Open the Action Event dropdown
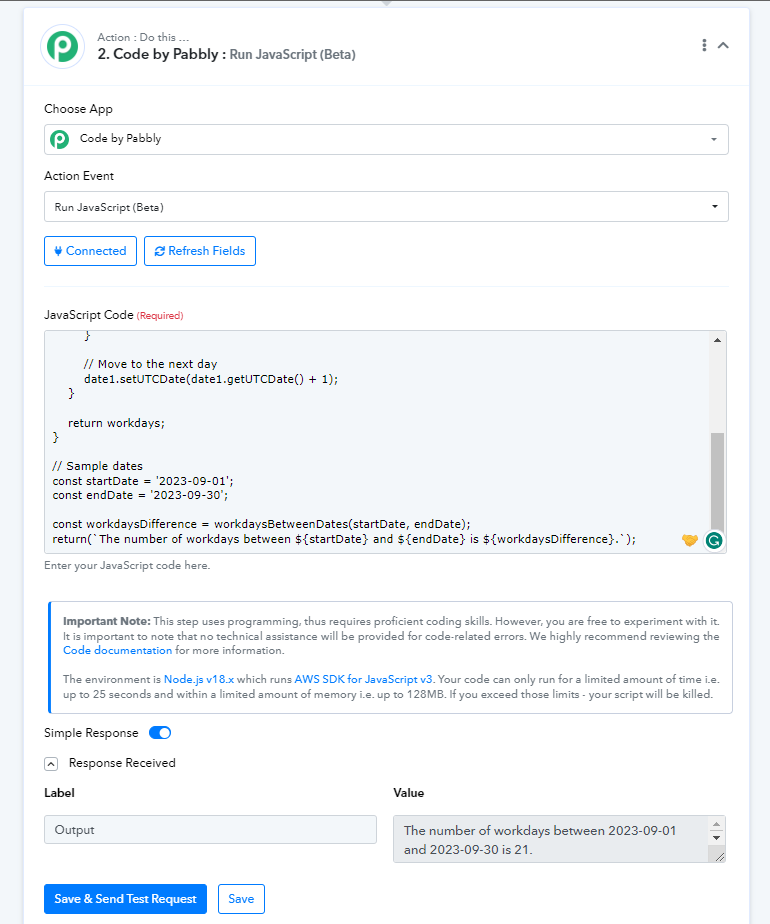 point(386,207)
